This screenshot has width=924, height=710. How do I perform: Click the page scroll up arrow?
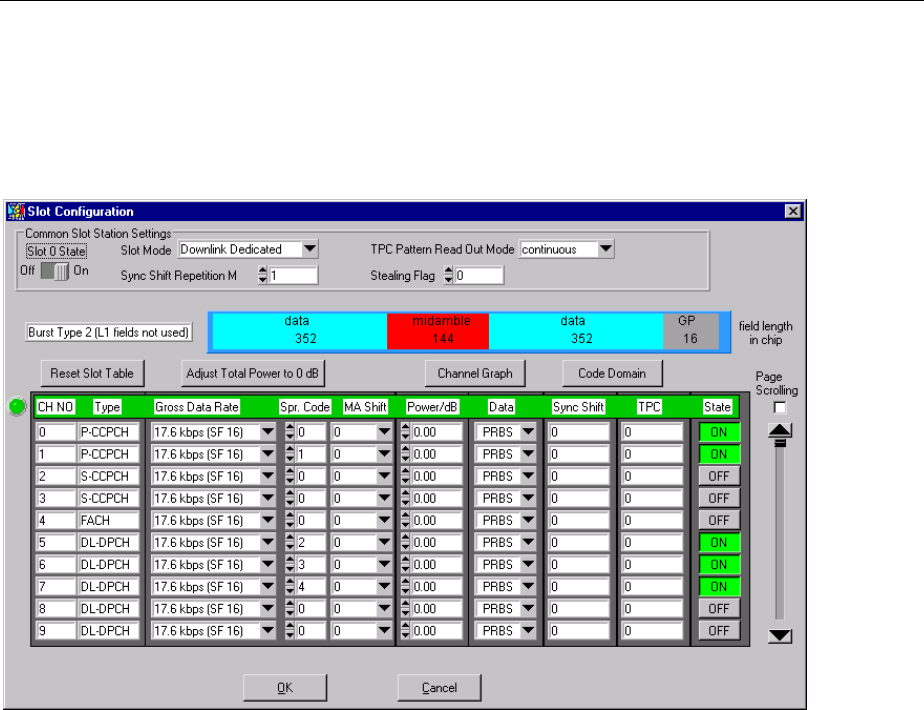pyautogui.click(x=780, y=431)
